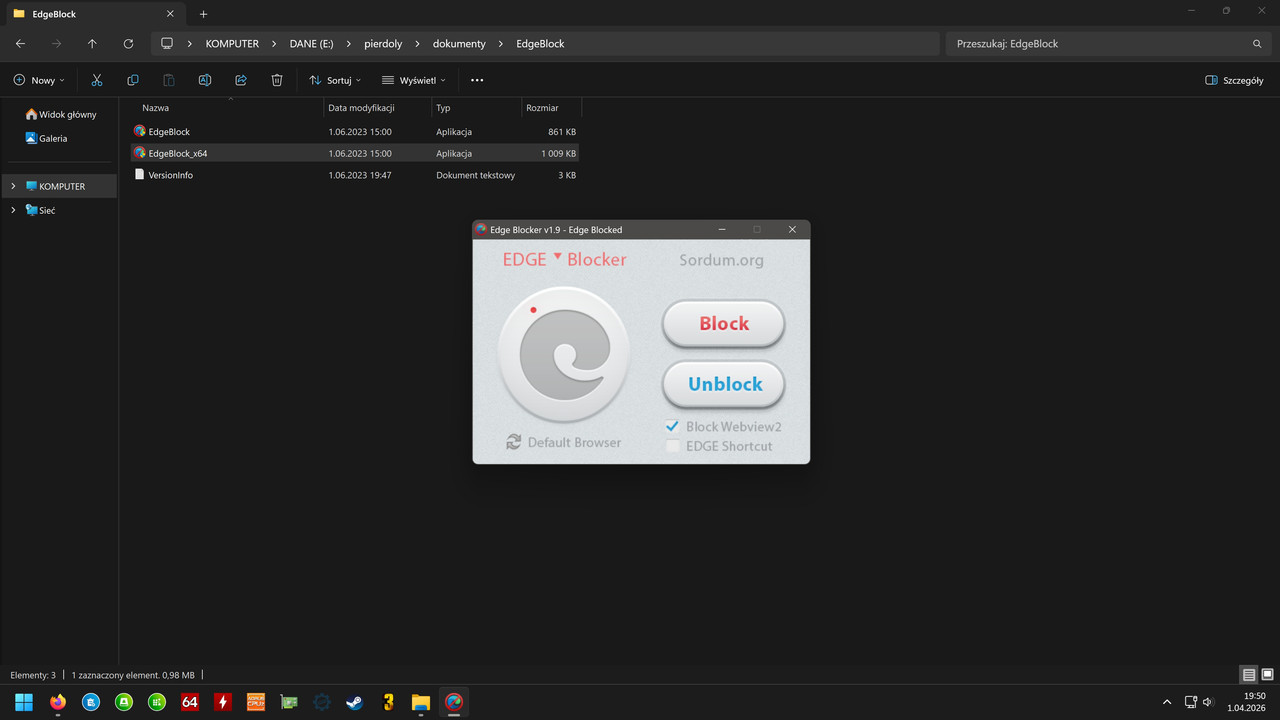
Task: Click DANE (E:) breadcrumb
Action: [x=312, y=44]
